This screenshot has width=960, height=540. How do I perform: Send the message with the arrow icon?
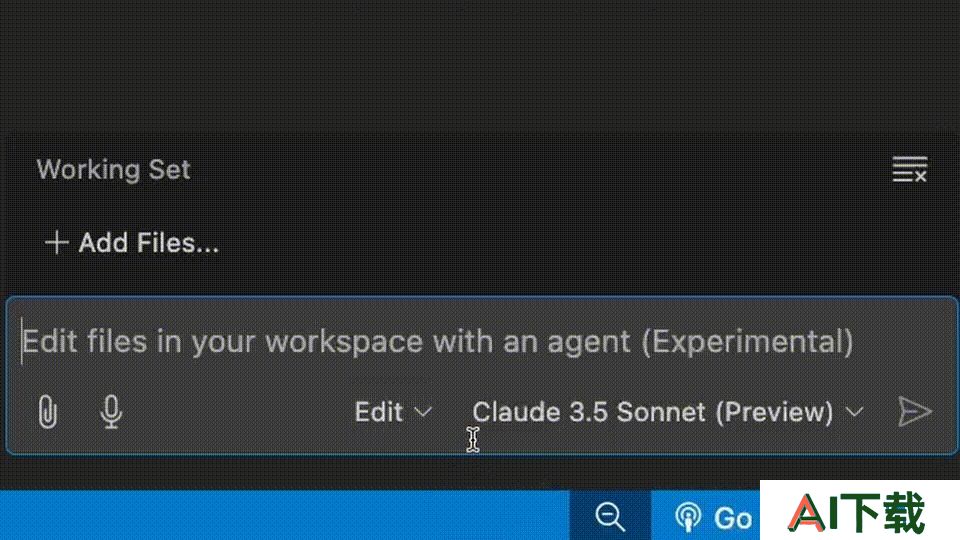[x=915, y=411]
